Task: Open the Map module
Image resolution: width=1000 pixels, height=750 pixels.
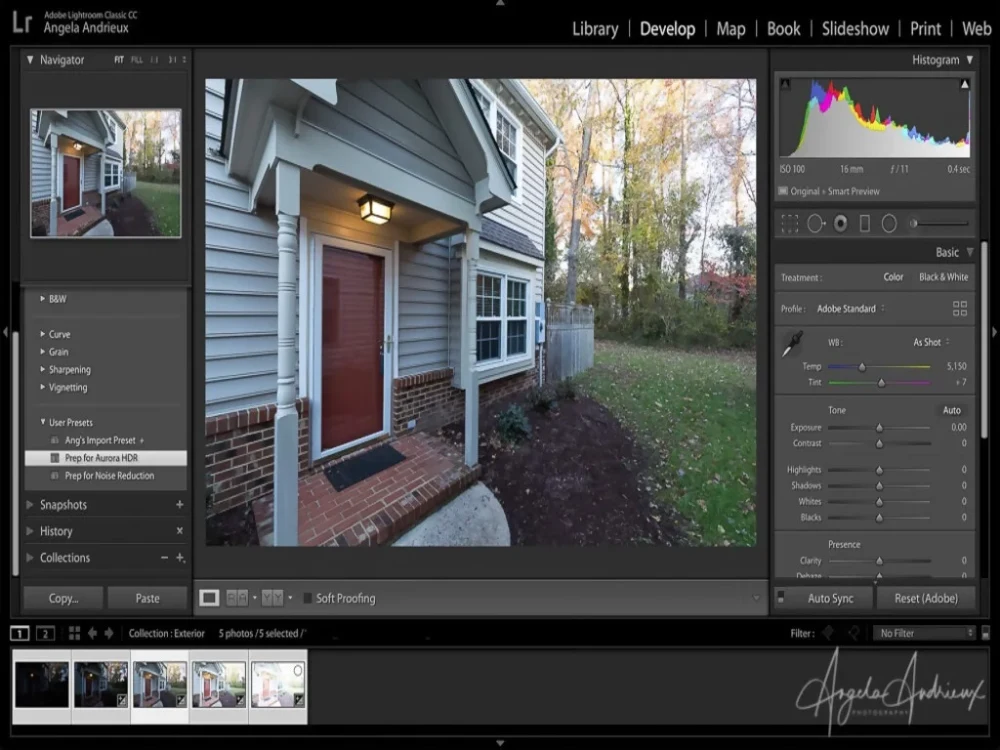Action: [731, 29]
